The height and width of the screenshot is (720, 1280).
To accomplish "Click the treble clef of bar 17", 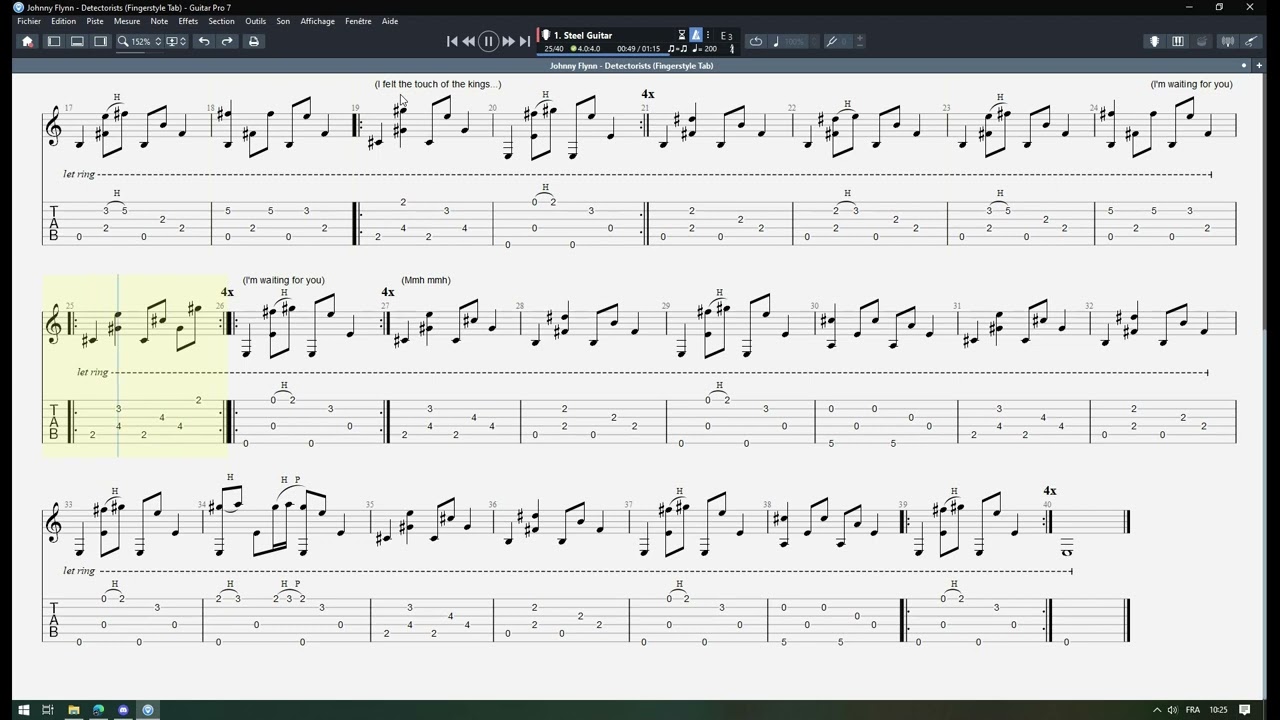I will 54,128.
